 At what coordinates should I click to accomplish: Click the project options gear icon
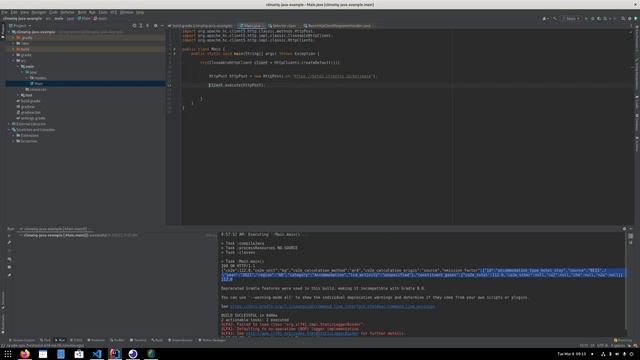(x=156, y=26)
